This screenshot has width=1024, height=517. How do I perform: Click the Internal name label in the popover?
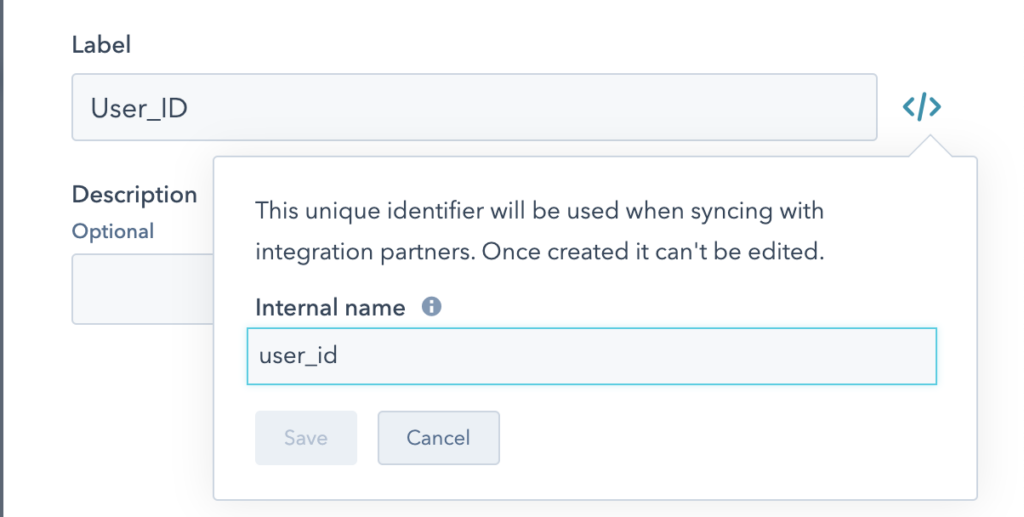tap(330, 307)
